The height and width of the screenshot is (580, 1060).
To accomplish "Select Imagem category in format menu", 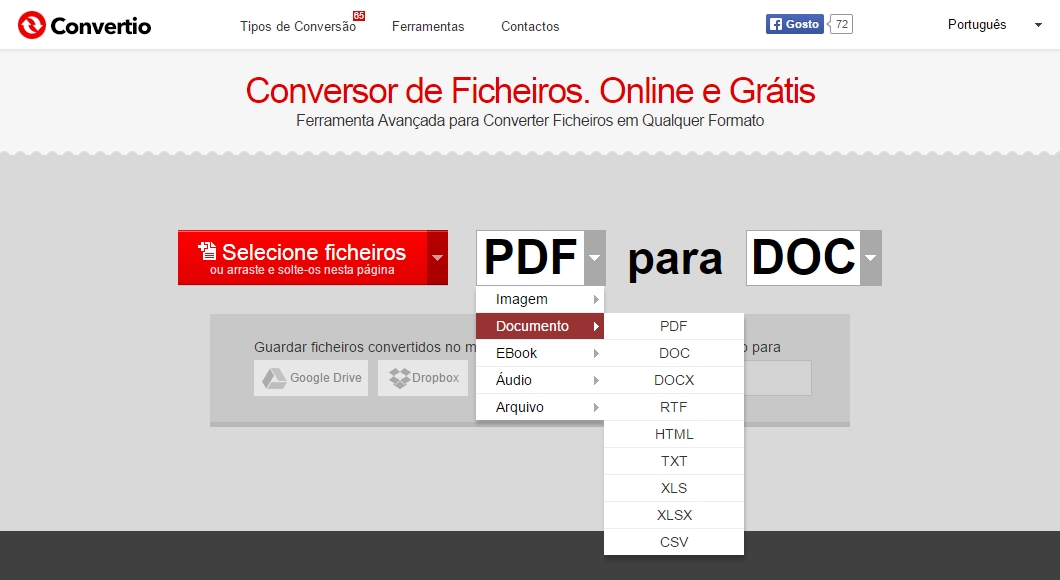I will tap(539, 299).
